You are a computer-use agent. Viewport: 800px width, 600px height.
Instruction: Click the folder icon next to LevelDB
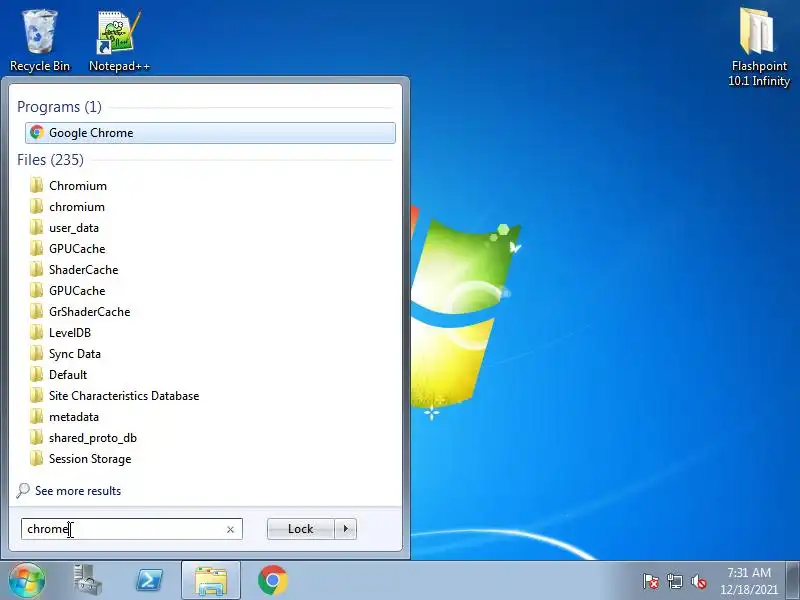(x=37, y=333)
